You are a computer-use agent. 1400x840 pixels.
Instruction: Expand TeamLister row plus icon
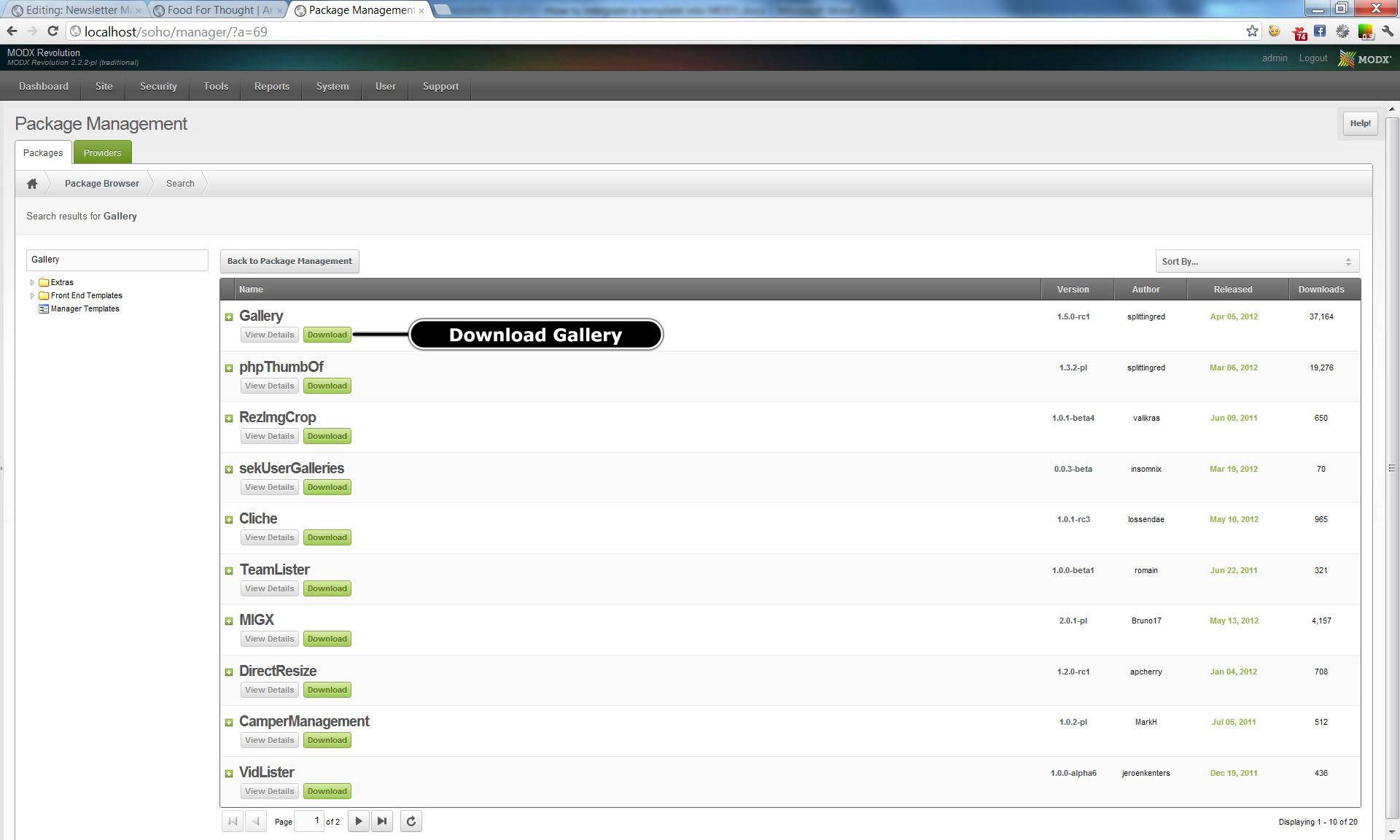229,571
